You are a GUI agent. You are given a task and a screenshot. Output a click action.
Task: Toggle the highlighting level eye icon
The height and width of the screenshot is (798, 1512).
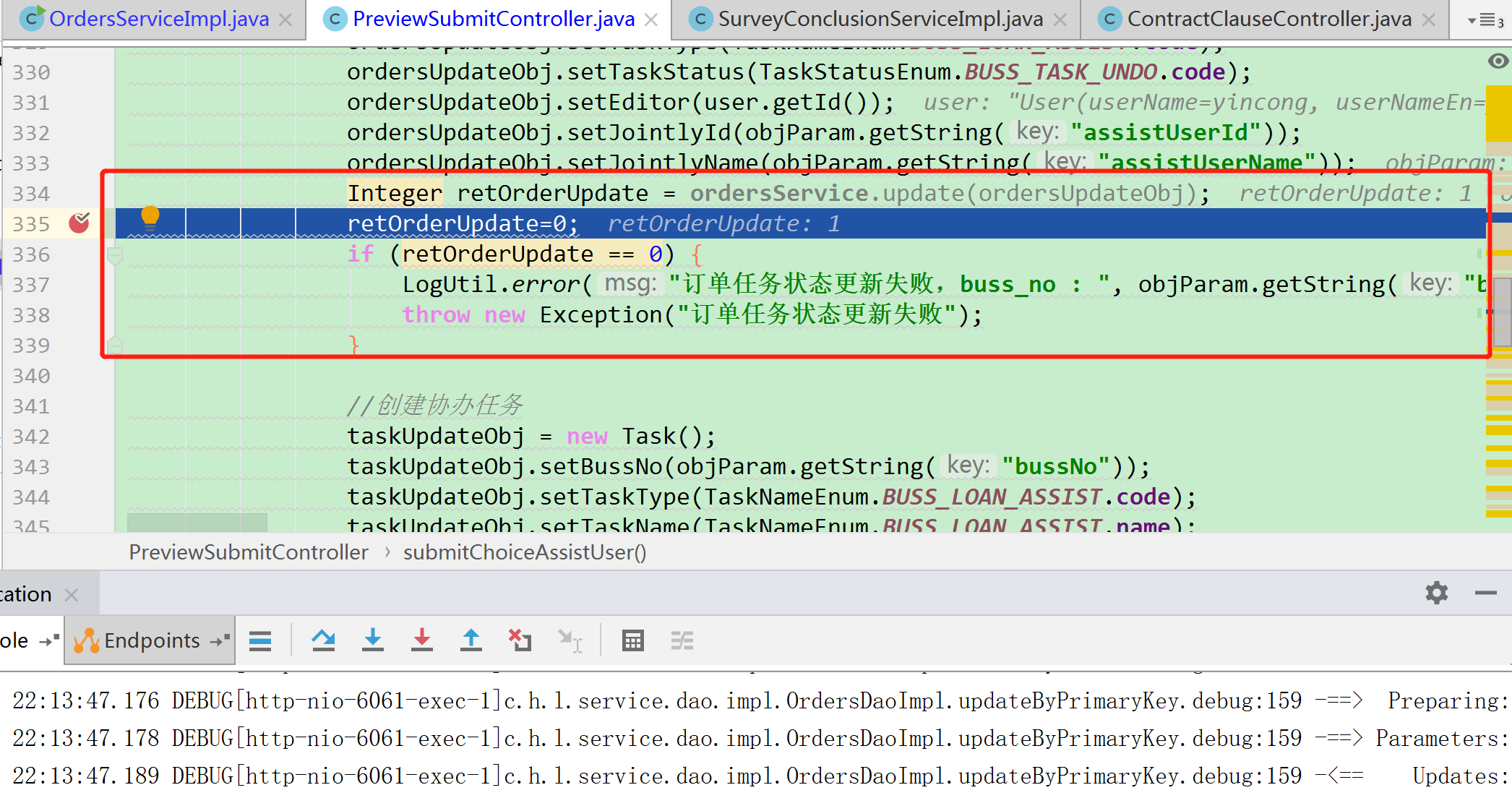tap(1498, 61)
